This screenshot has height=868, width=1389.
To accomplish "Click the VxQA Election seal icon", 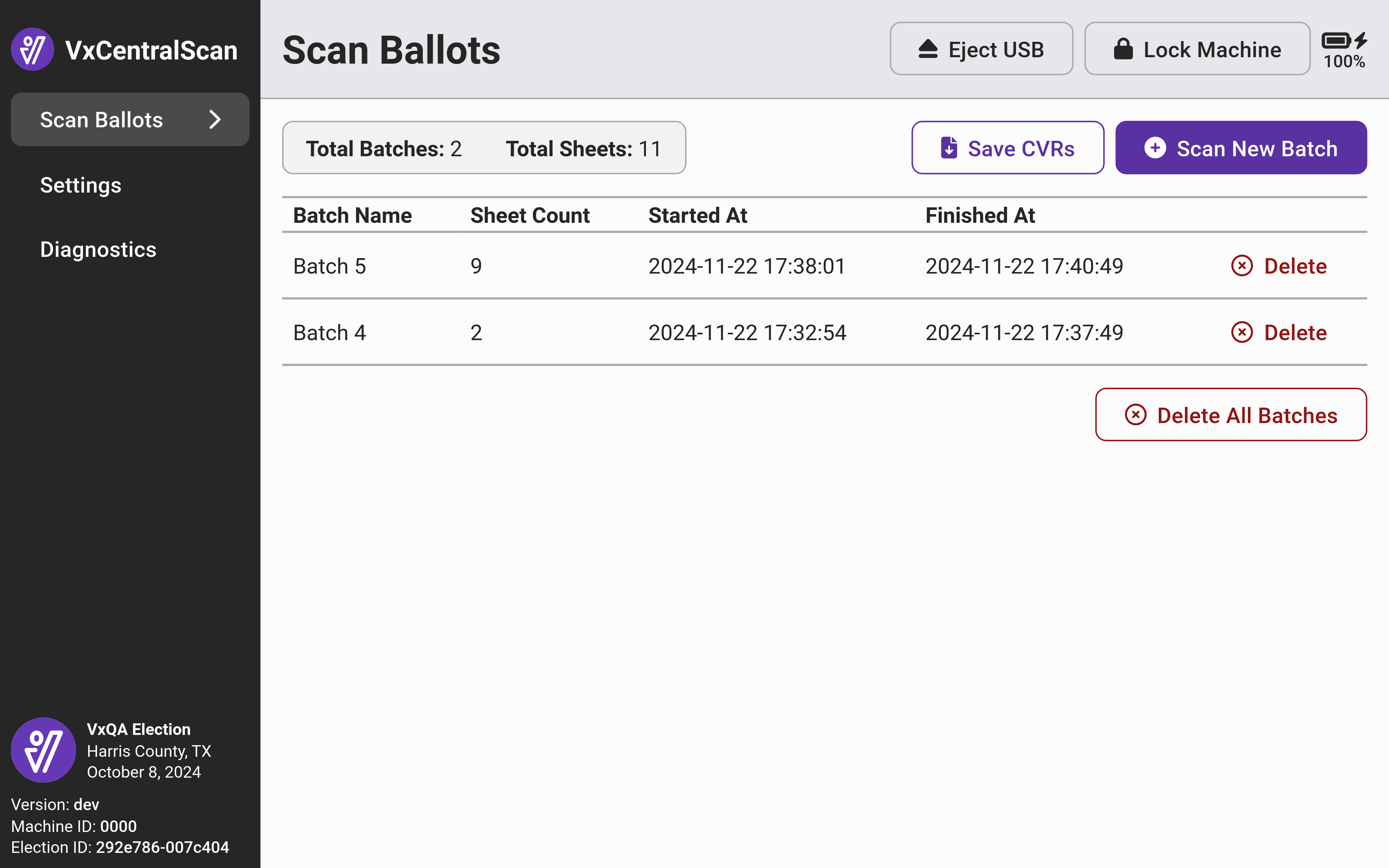I will pos(44,750).
